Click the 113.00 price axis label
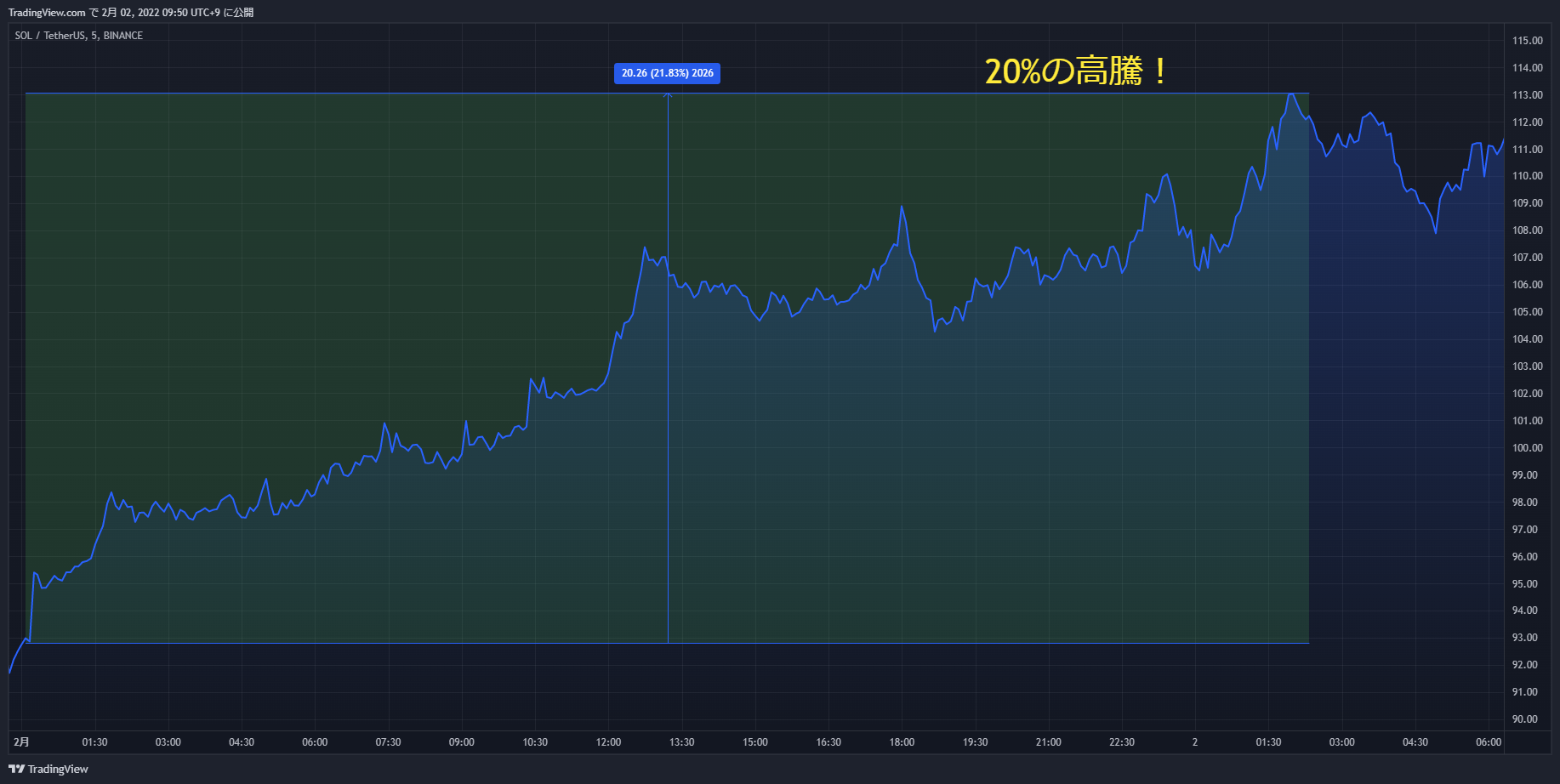The image size is (1560, 784). point(1527,95)
